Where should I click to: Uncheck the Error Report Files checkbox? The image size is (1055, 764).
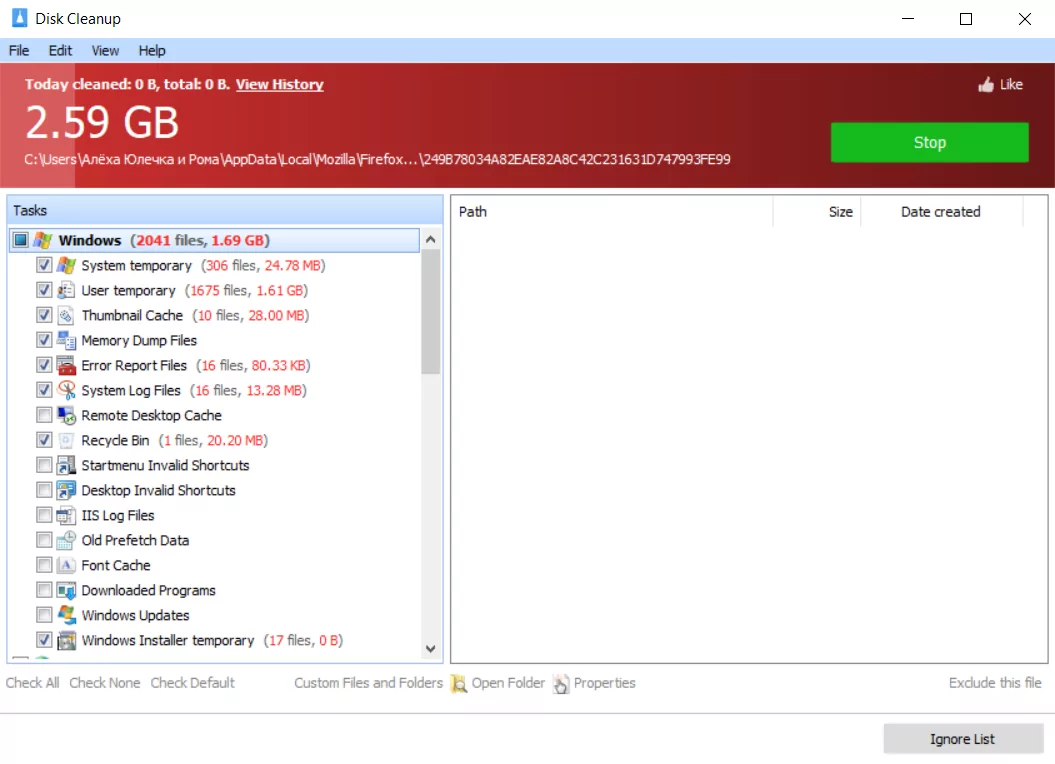44,365
